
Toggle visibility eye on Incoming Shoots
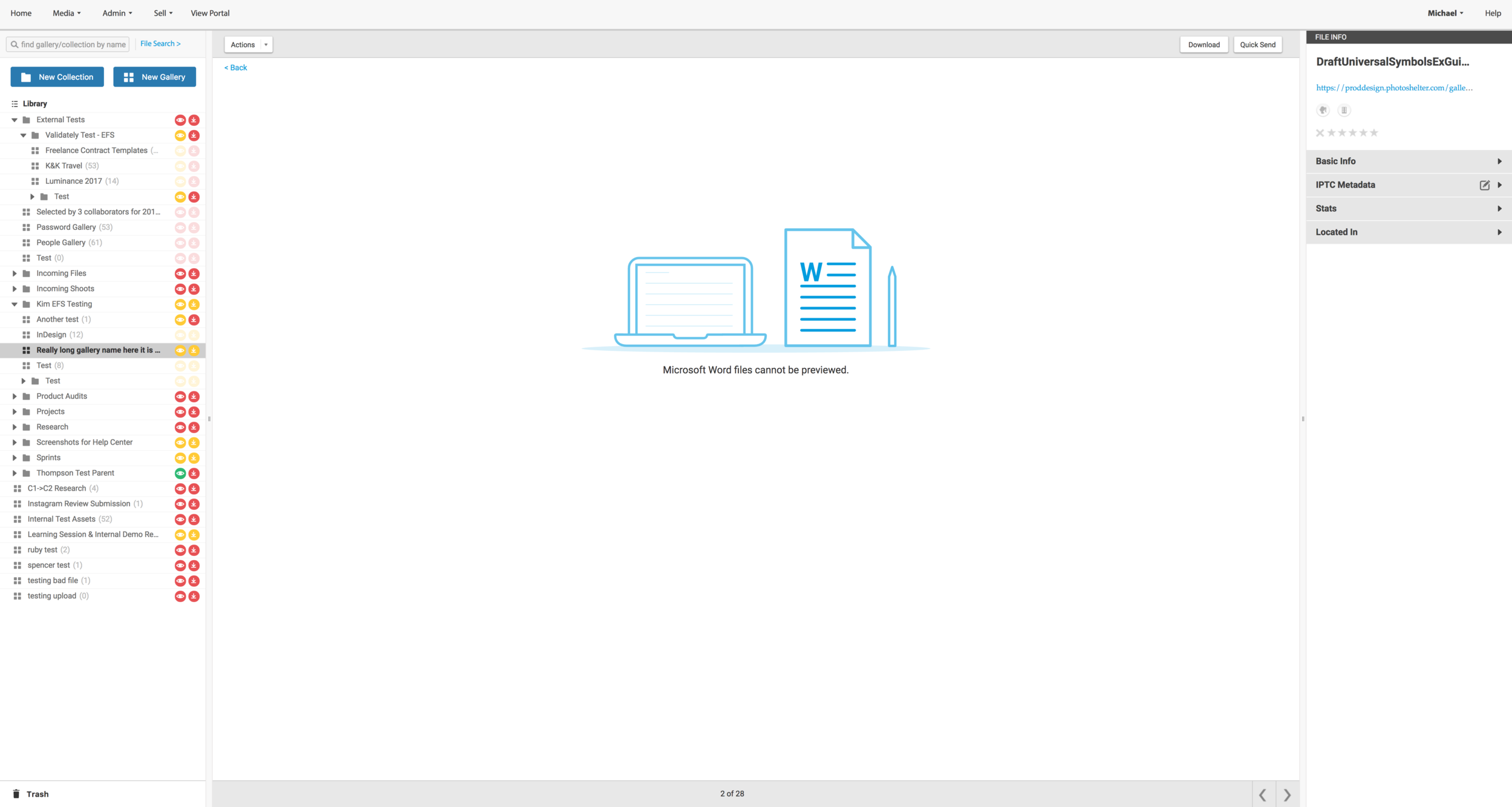[180, 289]
